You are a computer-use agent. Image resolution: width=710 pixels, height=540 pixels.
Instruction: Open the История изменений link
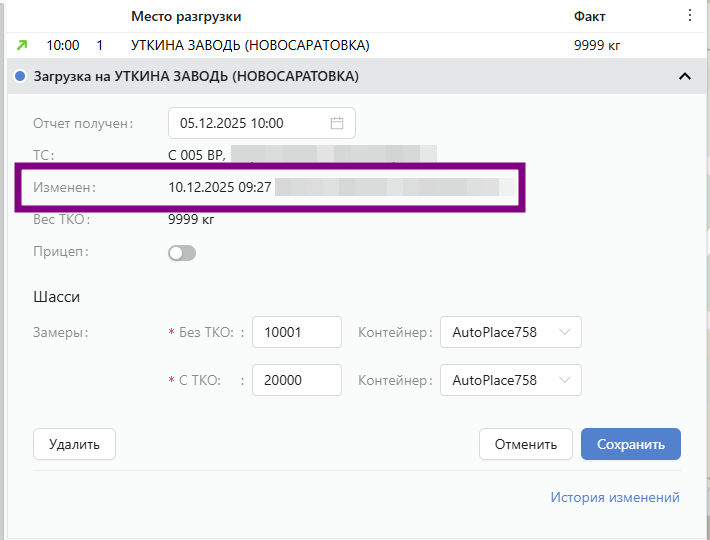pyautogui.click(x=615, y=497)
